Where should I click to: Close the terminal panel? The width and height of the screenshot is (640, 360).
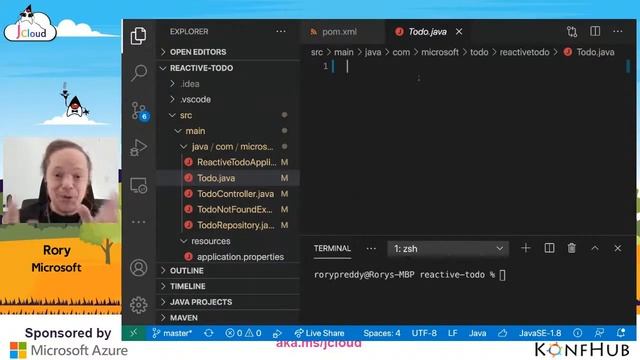coord(618,248)
